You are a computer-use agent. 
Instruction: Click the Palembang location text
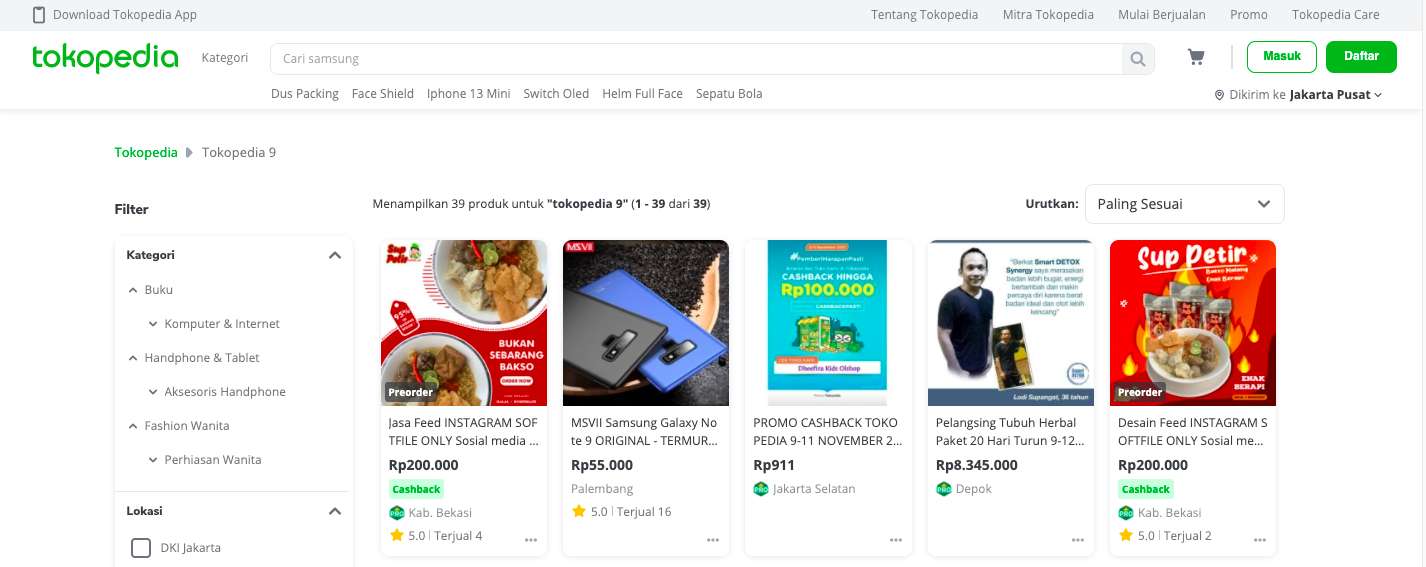[602, 489]
